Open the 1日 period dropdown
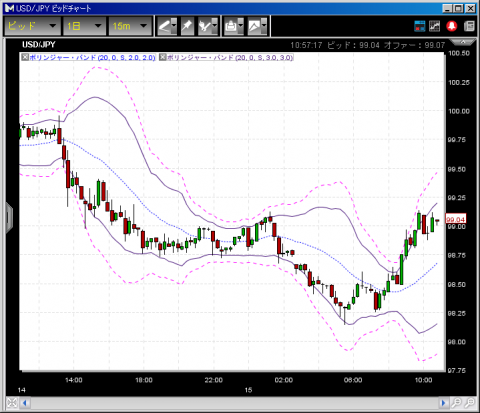The image size is (480, 413). coord(84,26)
